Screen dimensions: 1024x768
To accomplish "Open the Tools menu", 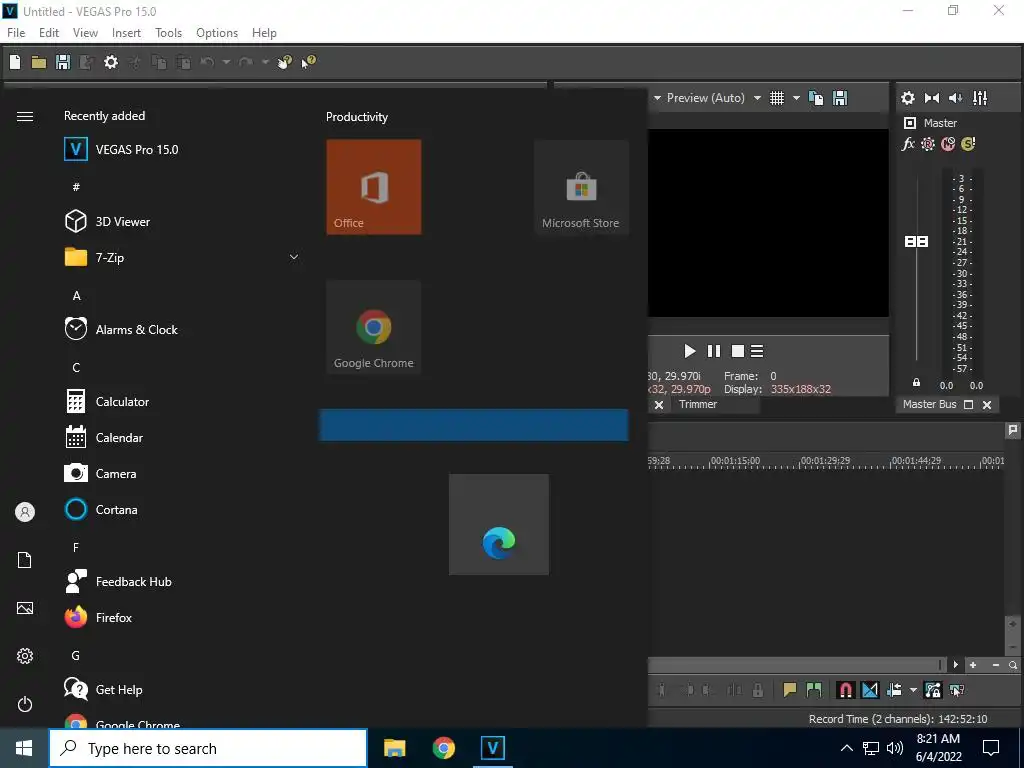I will pyautogui.click(x=168, y=33).
